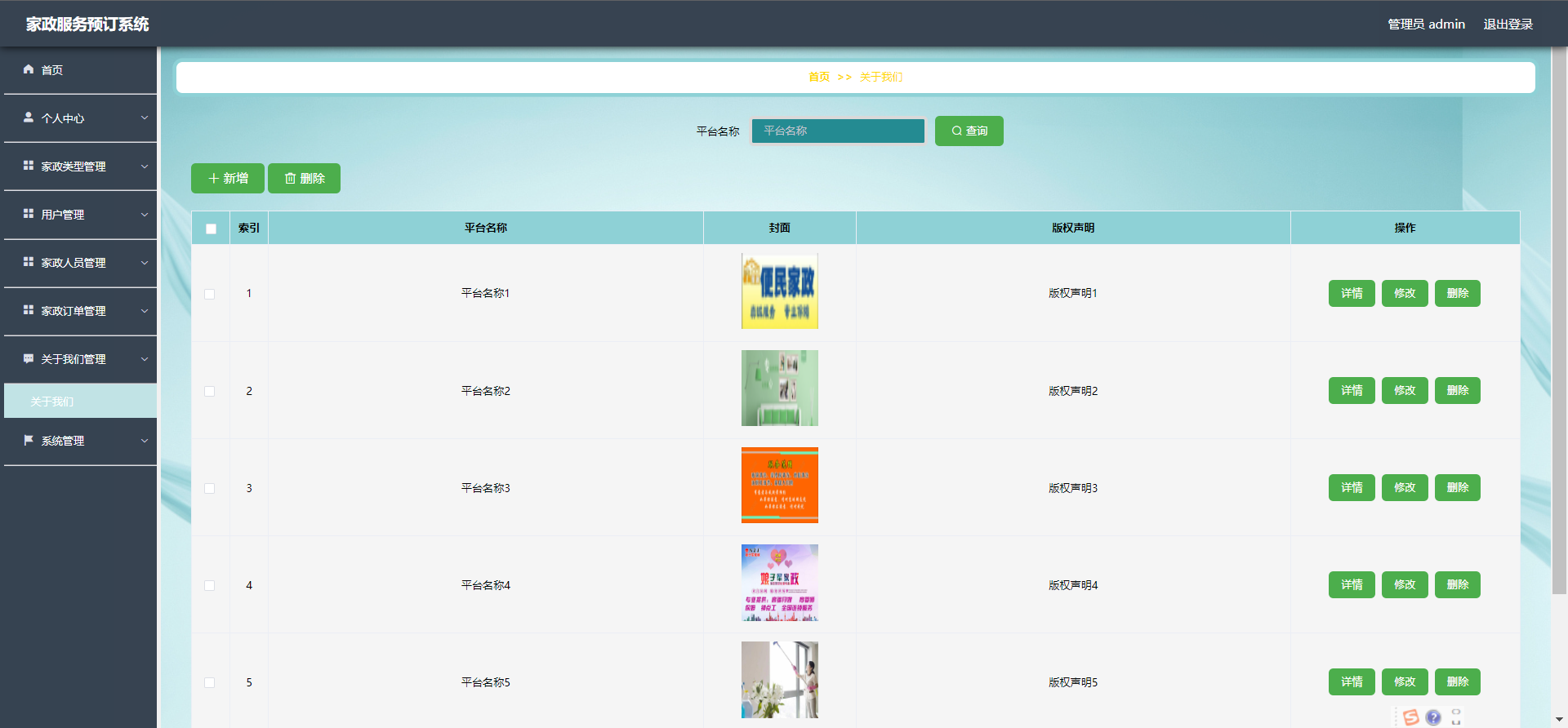Click 修改 for 平台名称4
Screen dimensions: 1568x728
point(1405,584)
